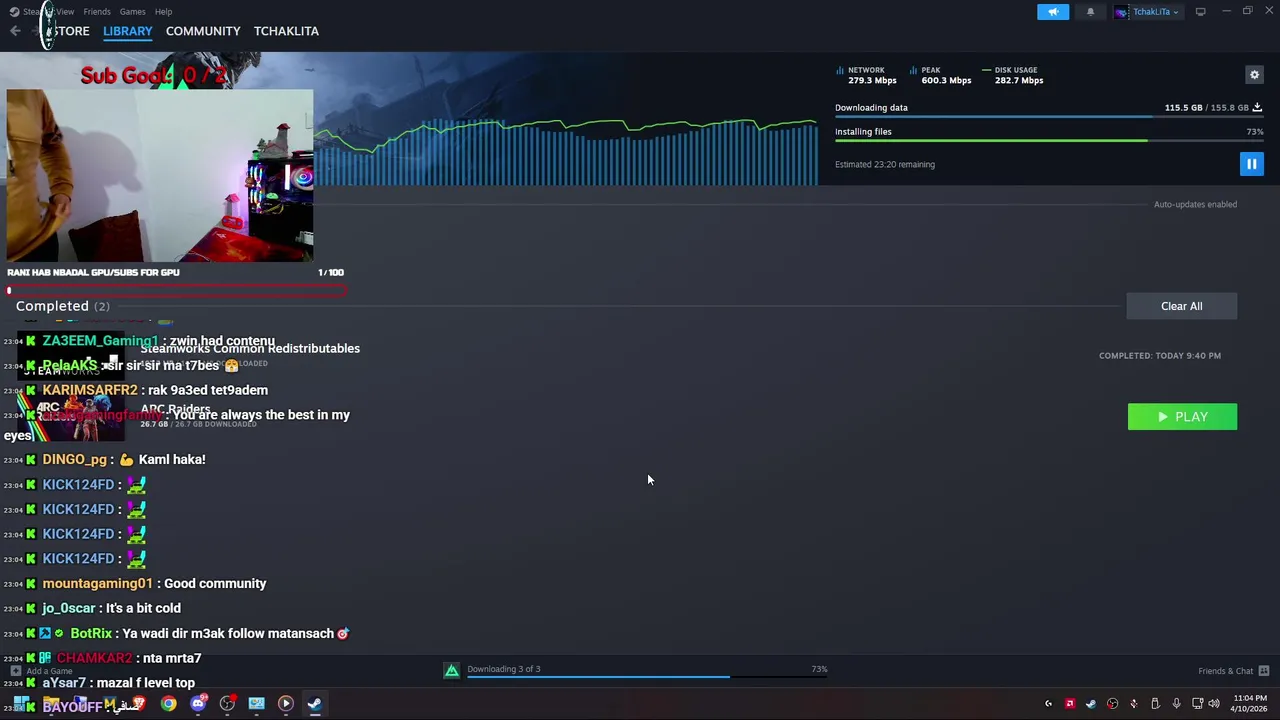Click the Steamworks Common Redistributables entry

[x=250, y=348]
